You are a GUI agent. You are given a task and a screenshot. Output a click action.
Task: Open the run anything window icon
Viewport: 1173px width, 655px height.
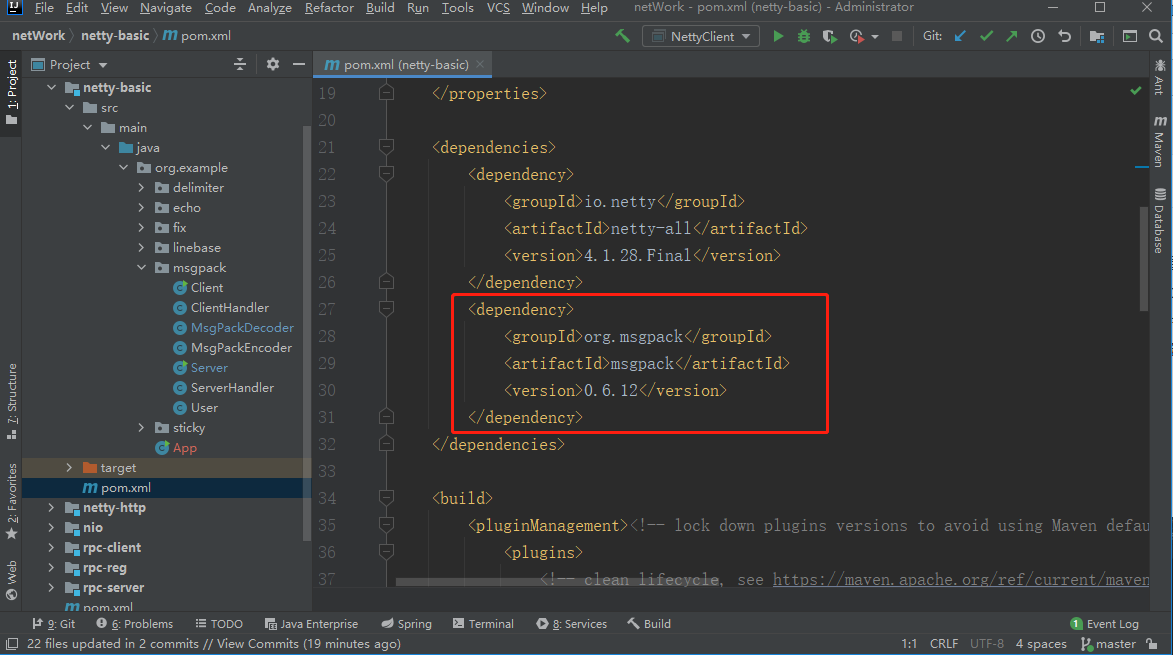pos(1130,36)
